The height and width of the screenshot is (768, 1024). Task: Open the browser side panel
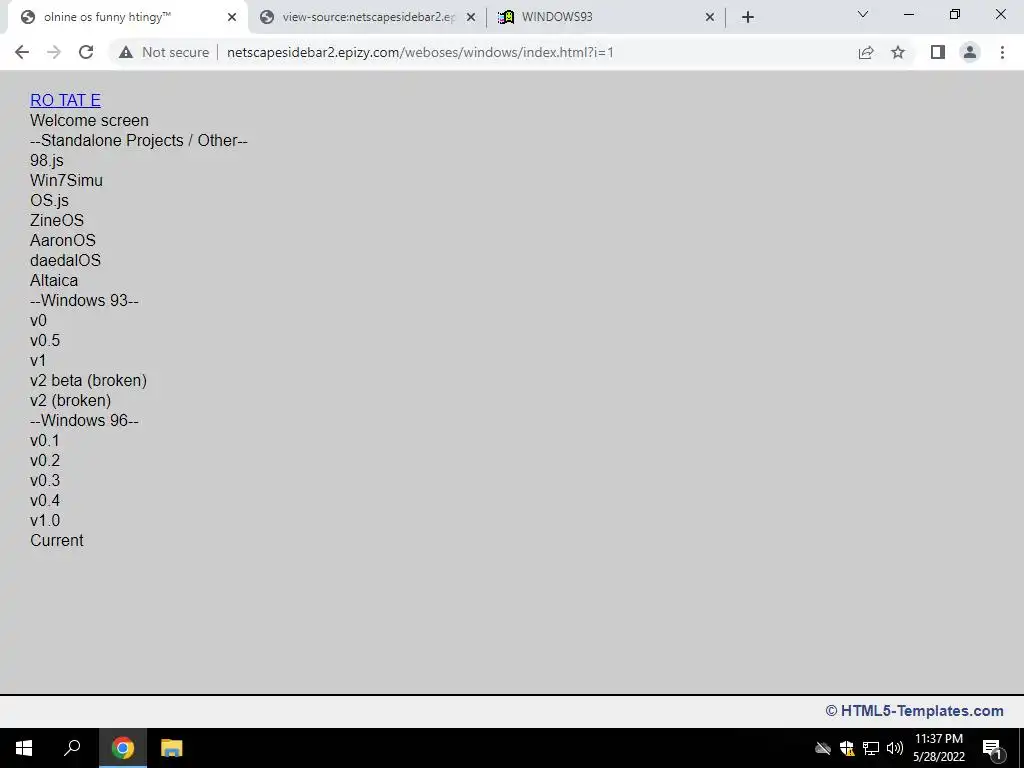[x=938, y=52]
